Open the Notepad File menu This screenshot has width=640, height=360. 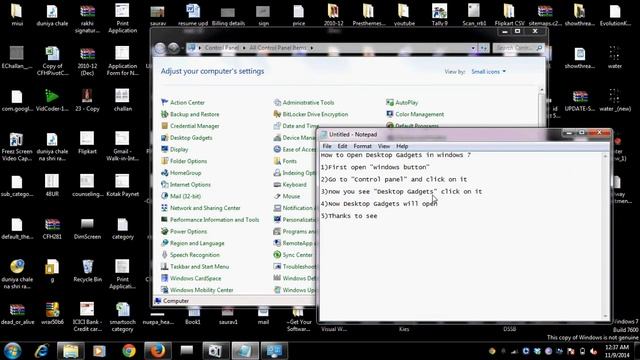coord(327,146)
